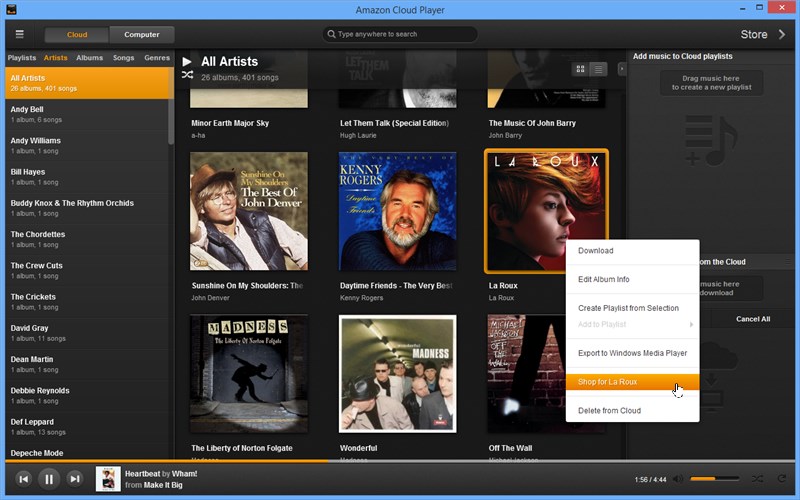Skip to the next track

(x=74, y=479)
